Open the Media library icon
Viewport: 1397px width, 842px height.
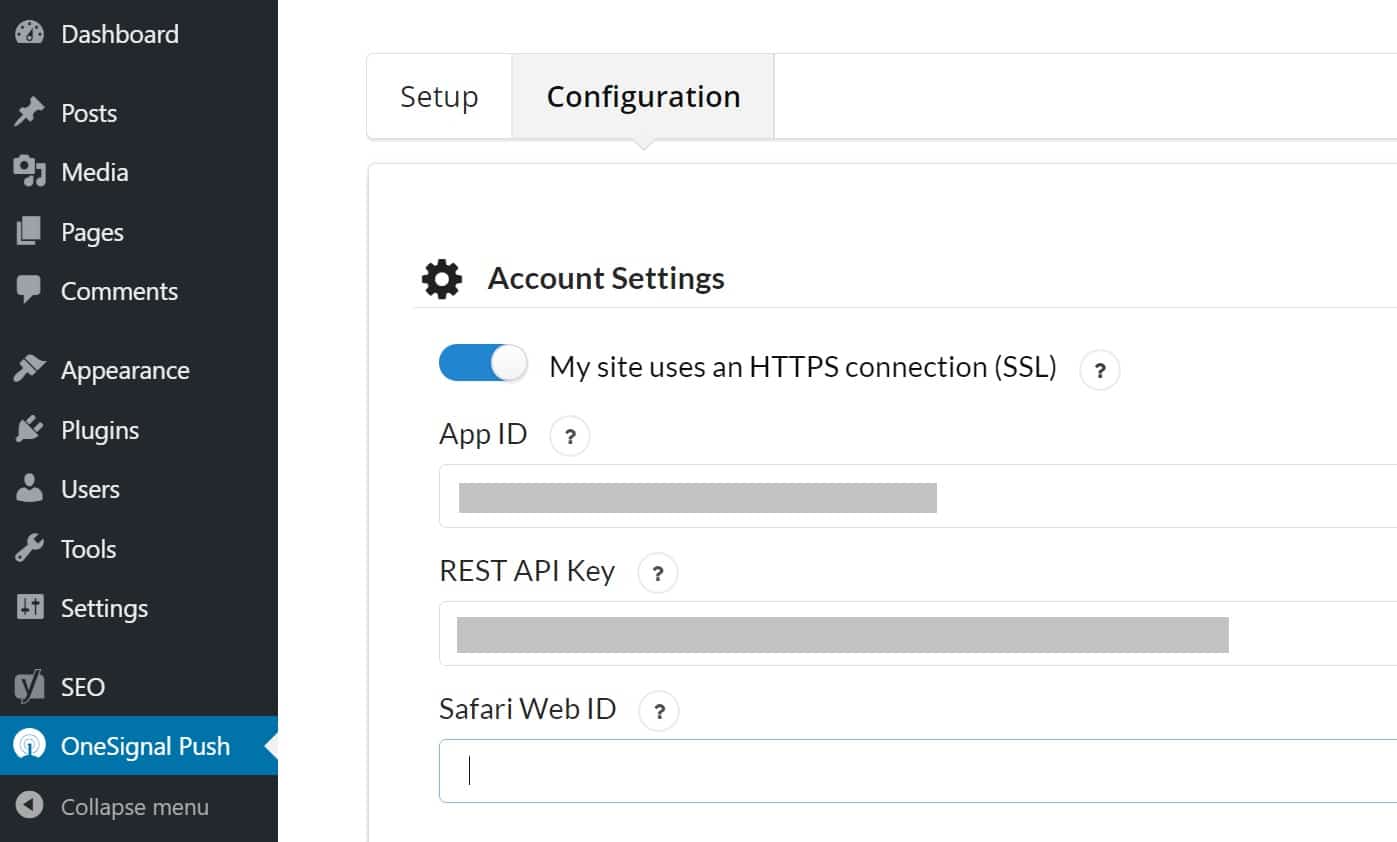coord(28,171)
